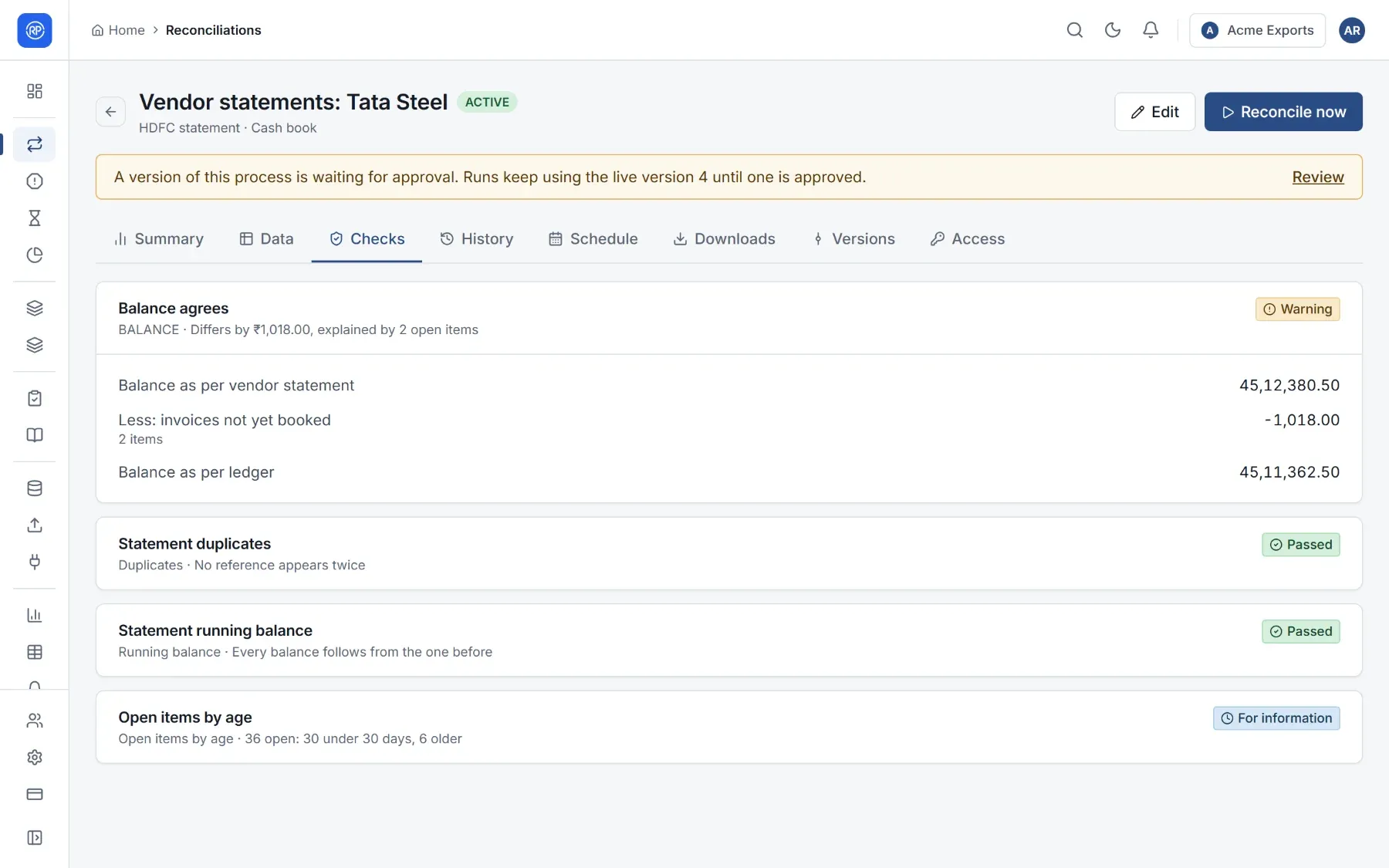Switch to the Summary tab
The image size is (1389, 868).
(159, 239)
